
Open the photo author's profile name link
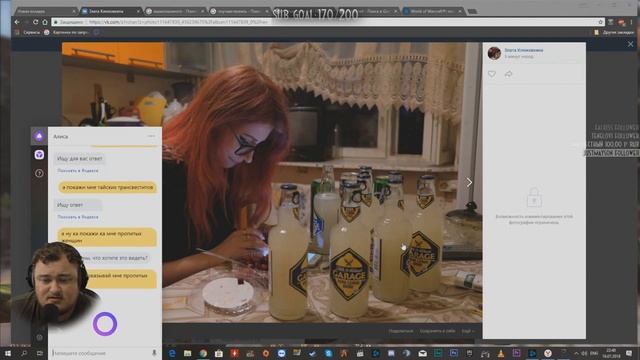click(523, 50)
